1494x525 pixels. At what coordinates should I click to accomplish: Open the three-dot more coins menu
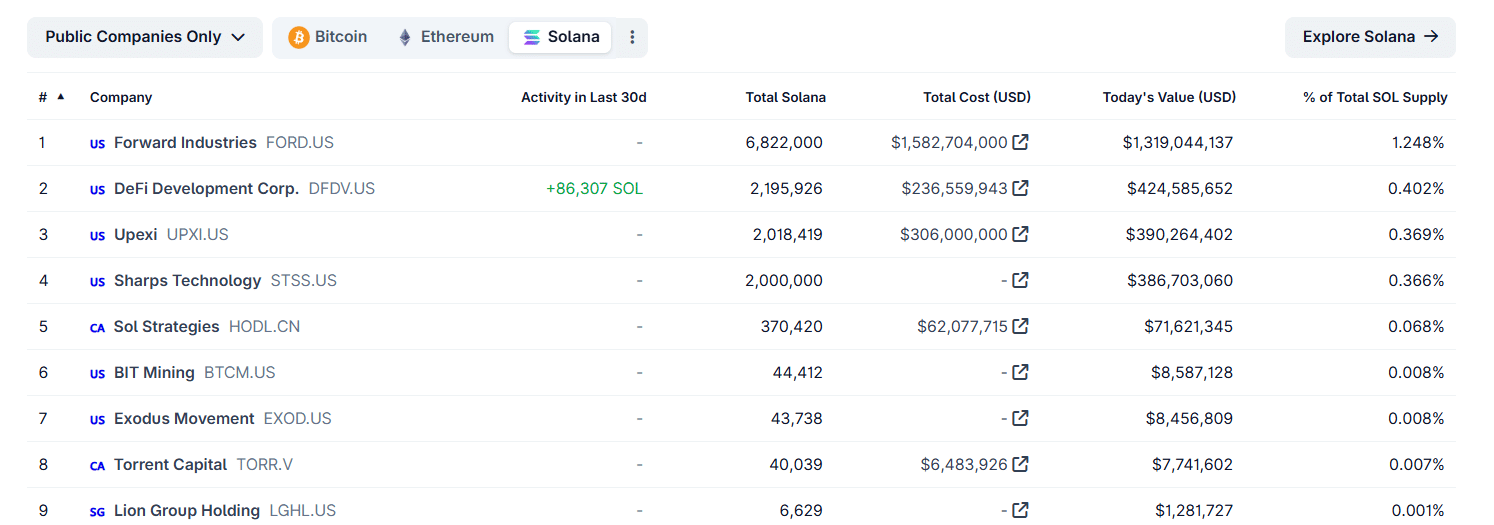[x=632, y=37]
